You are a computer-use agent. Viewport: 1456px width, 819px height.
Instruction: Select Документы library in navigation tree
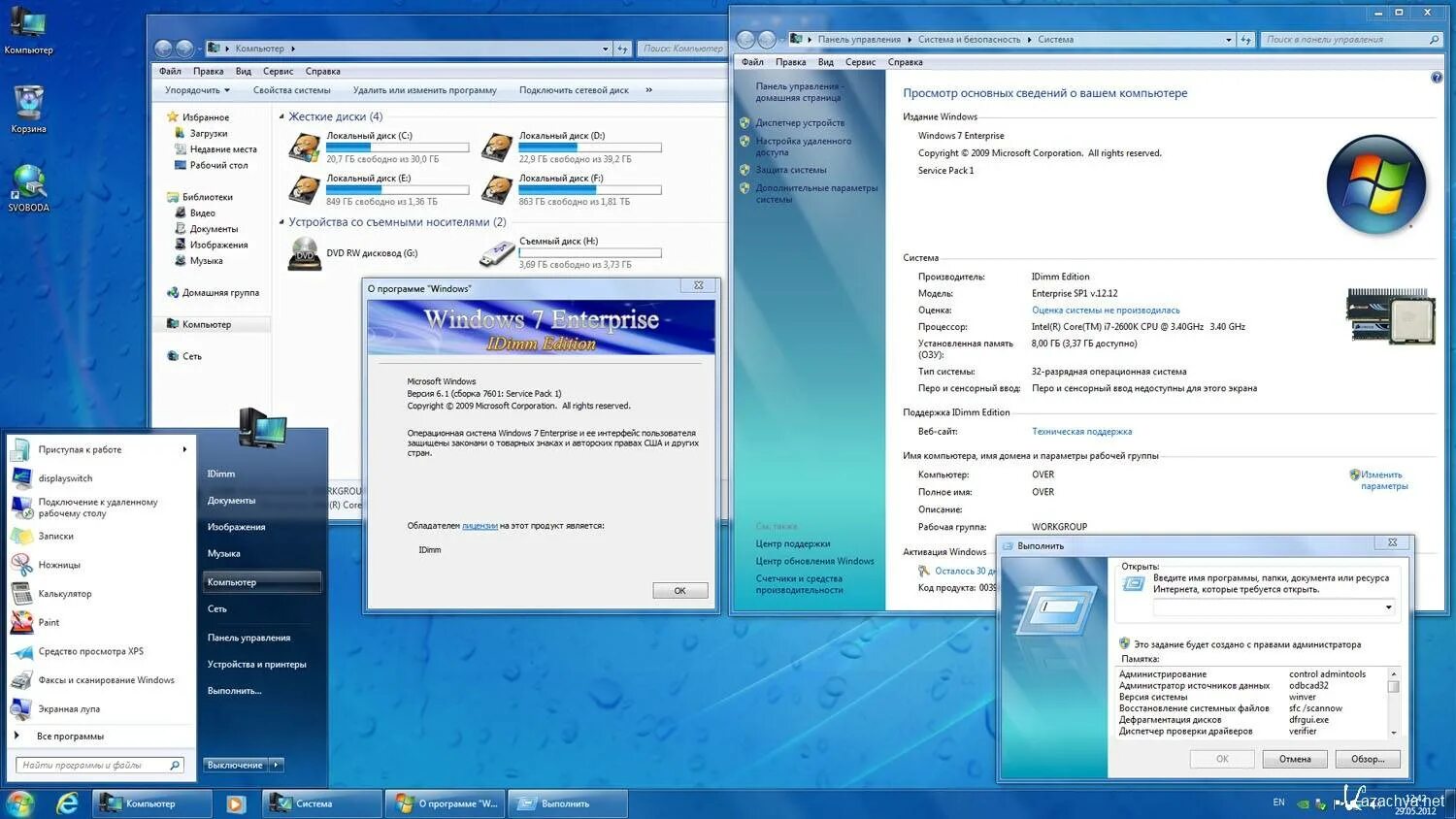tap(213, 229)
